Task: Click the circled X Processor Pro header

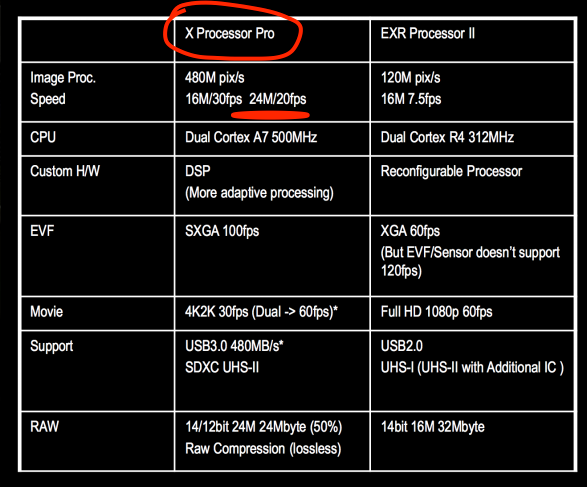Action: click(229, 33)
